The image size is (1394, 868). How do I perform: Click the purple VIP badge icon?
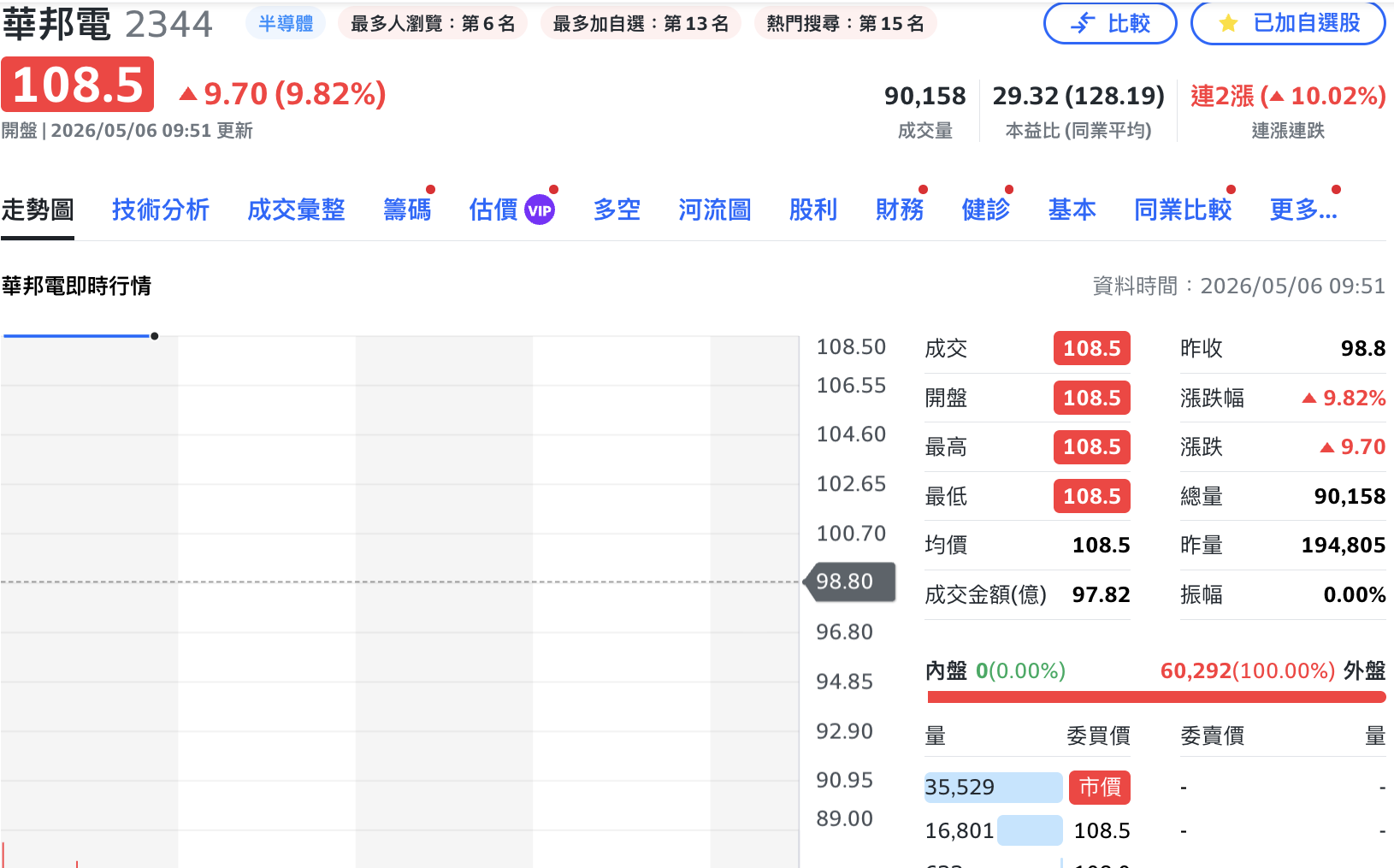point(540,210)
